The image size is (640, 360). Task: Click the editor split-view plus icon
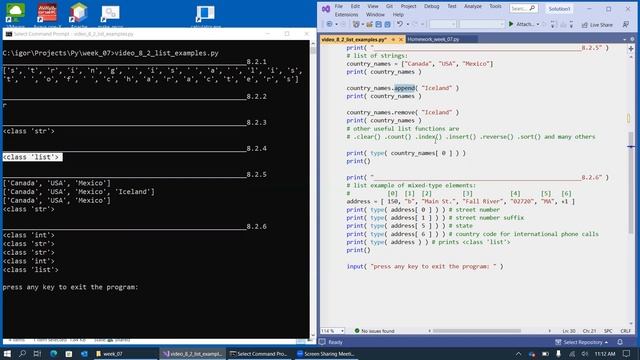[x=631, y=49]
